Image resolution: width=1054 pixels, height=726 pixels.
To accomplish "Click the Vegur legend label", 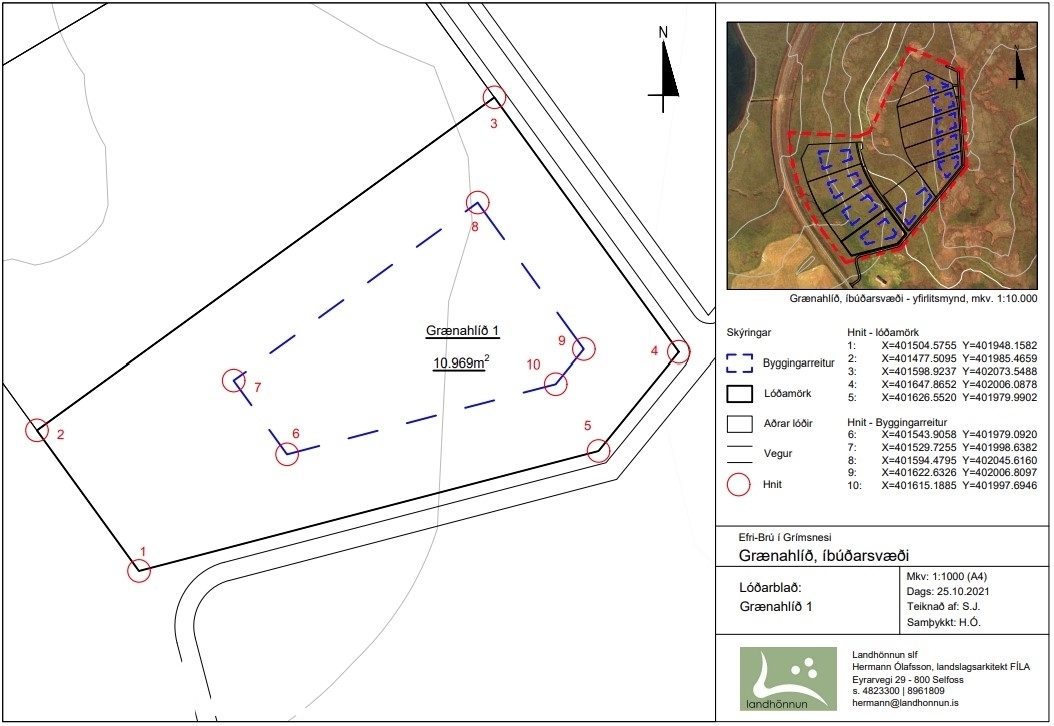I will pos(778,454).
